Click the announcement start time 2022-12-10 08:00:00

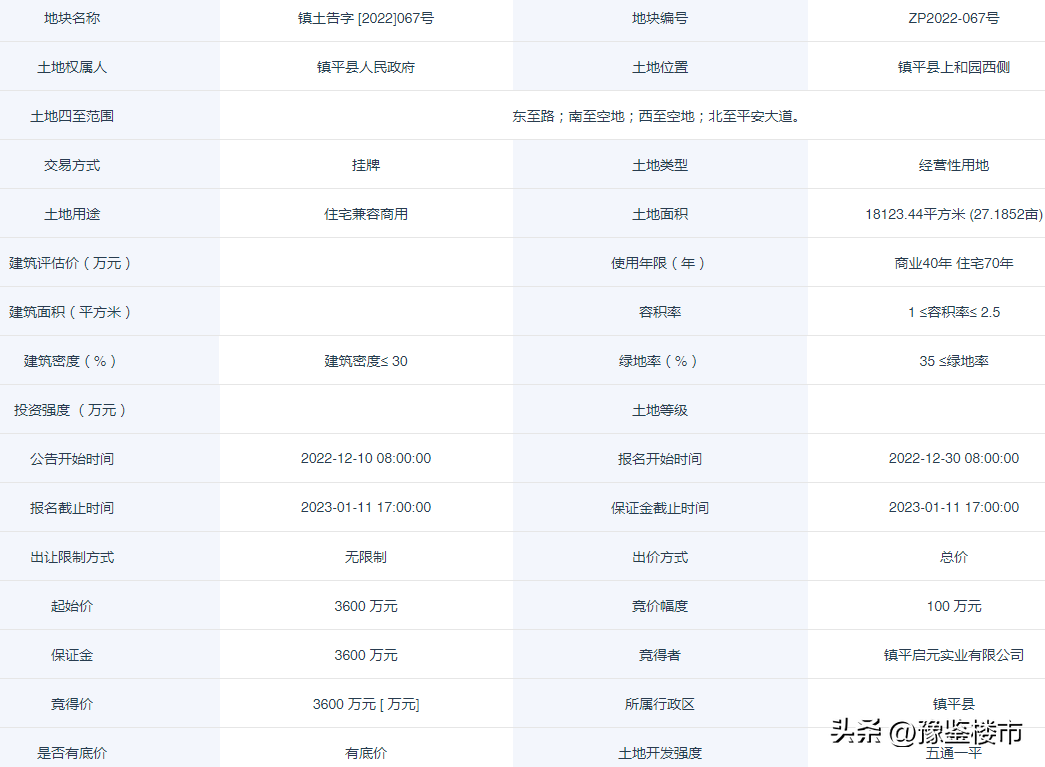[365, 458]
